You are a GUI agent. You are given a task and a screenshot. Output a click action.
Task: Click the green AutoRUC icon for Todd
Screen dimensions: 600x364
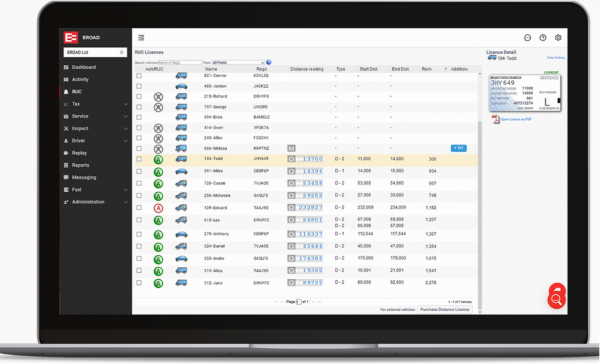coord(158,160)
